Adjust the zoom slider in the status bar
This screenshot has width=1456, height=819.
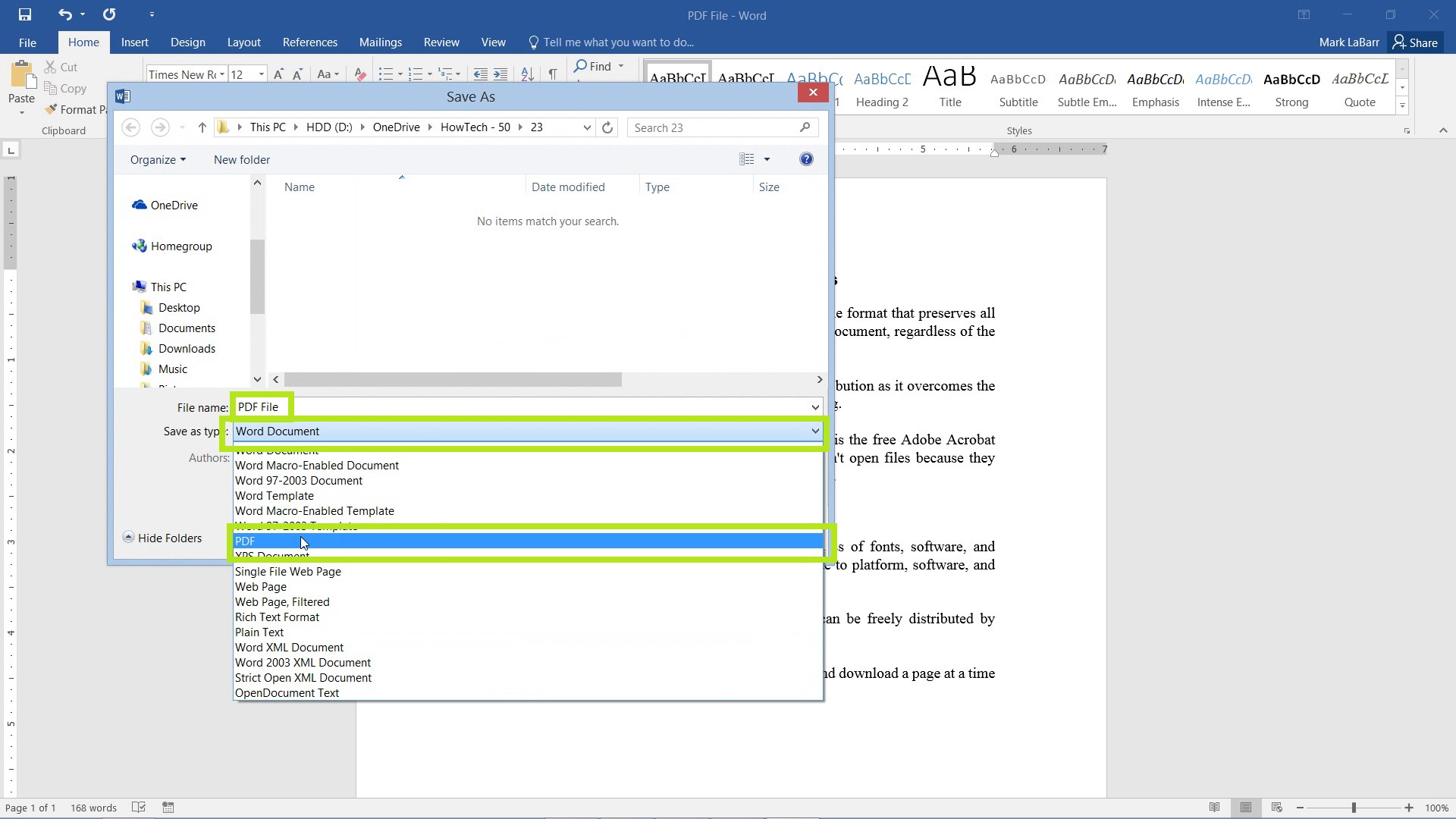1354,807
